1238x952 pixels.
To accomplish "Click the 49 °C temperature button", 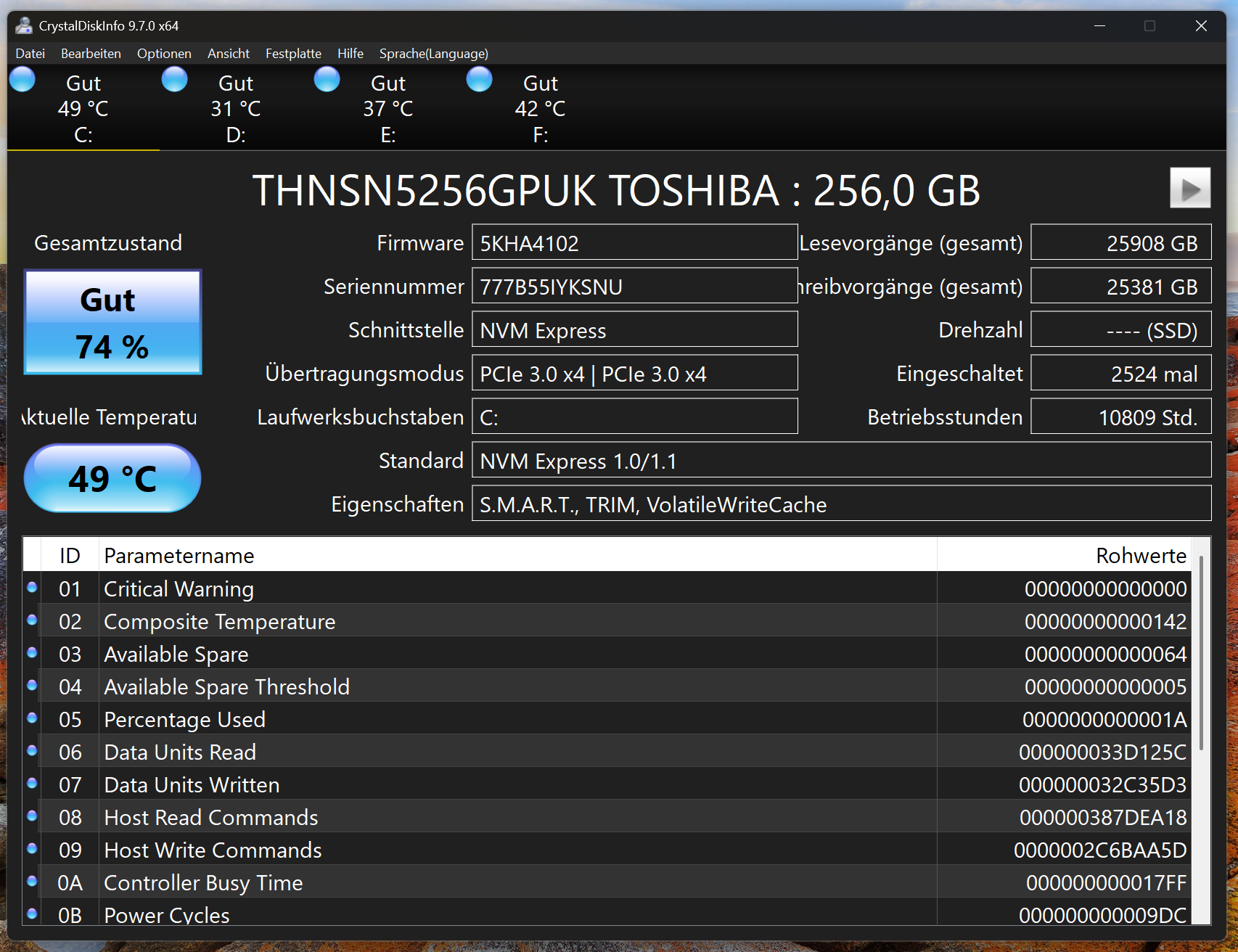I will 112,478.
